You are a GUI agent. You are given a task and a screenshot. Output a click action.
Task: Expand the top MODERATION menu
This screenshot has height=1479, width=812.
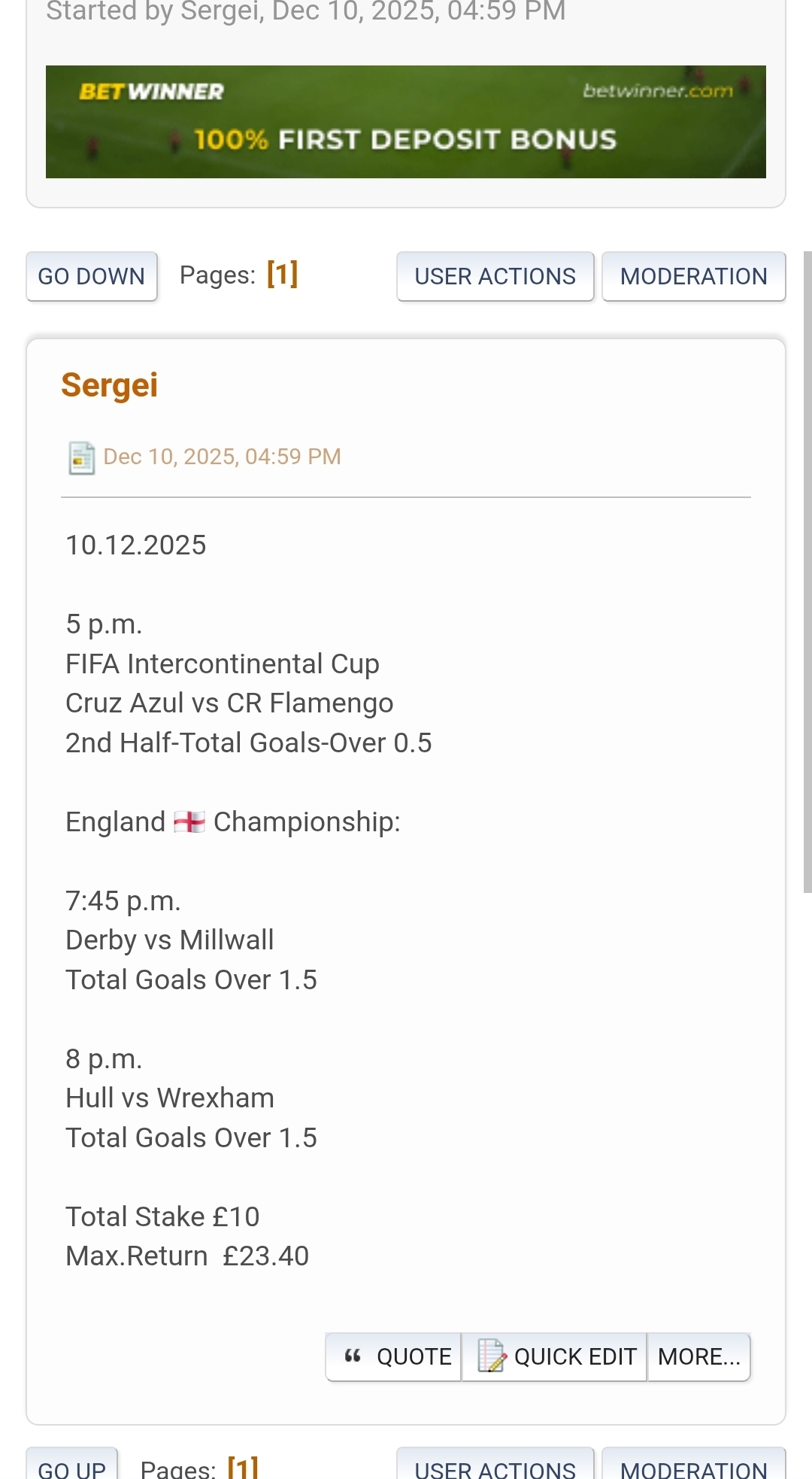(693, 276)
